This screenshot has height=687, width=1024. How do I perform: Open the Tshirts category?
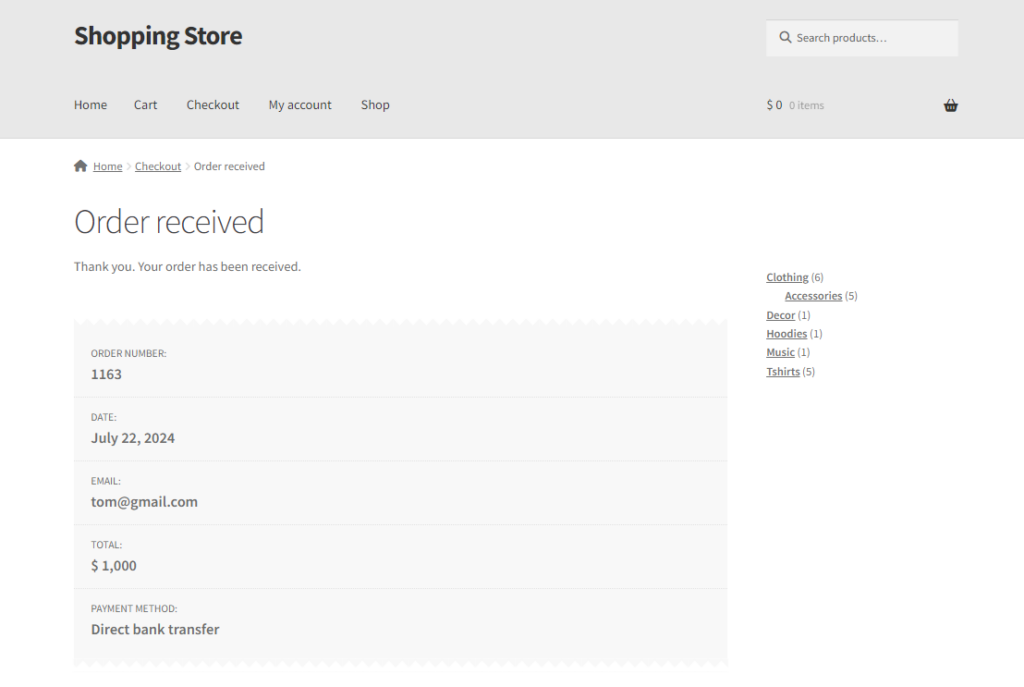(782, 372)
